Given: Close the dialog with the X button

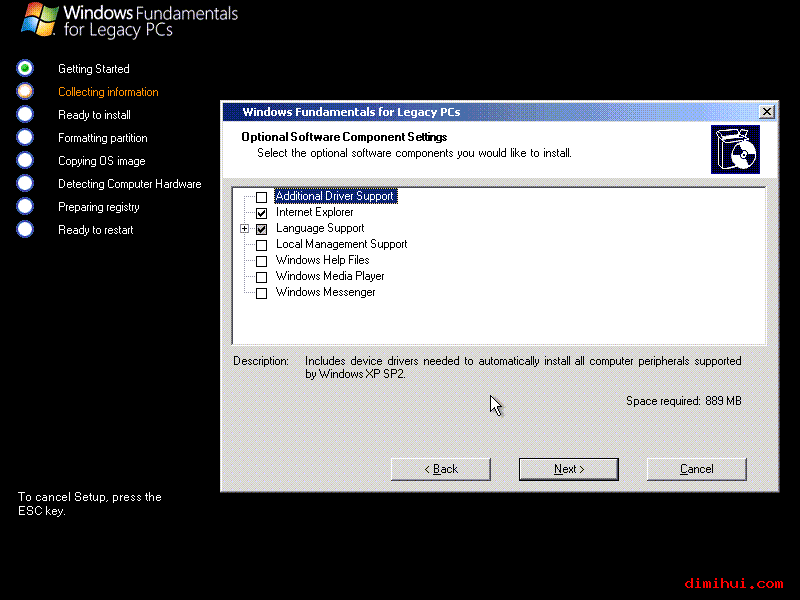Looking at the screenshot, I should [766, 112].
